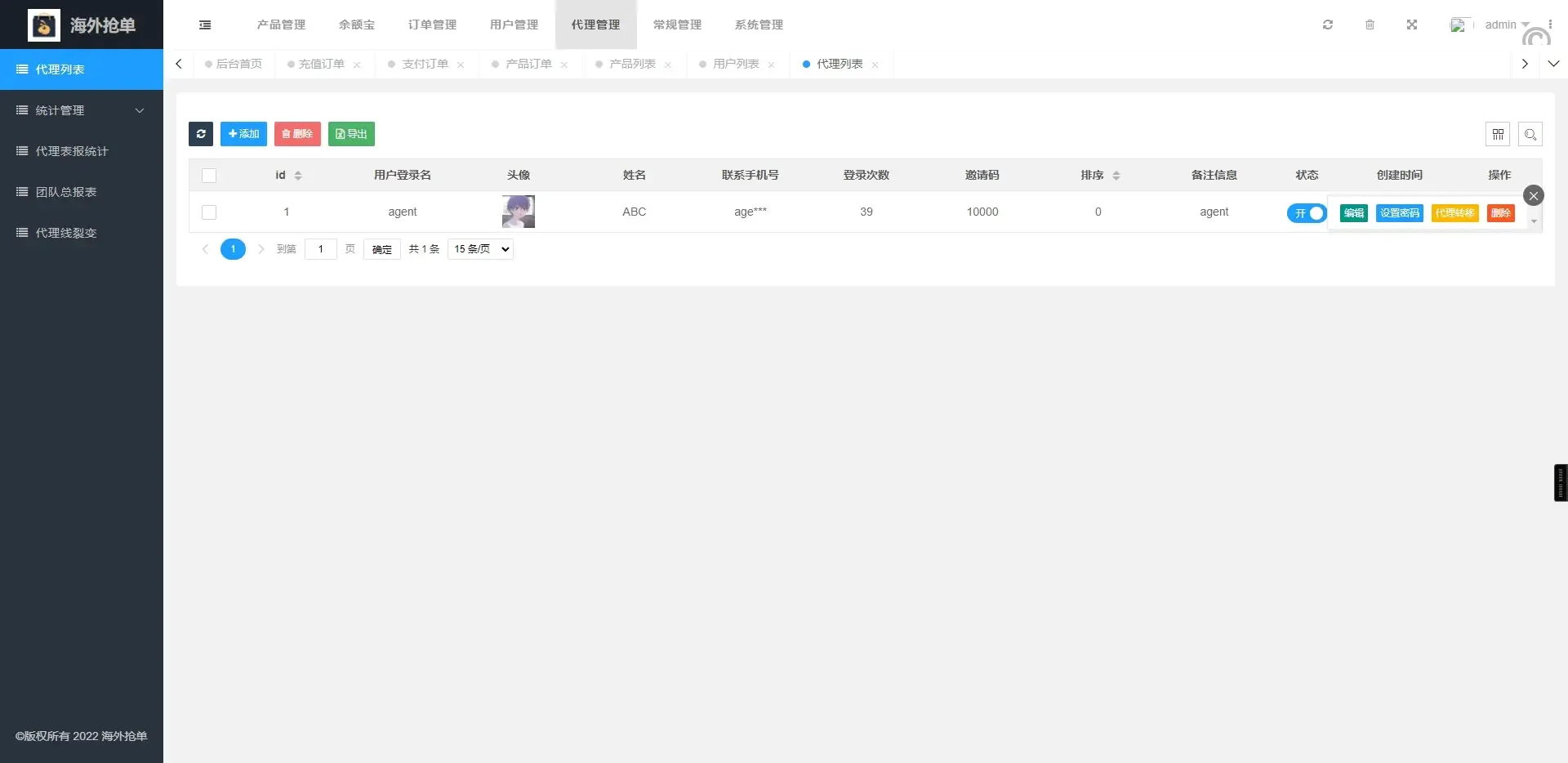Click the trash icon in top header
The image size is (1568, 763).
[x=1370, y=25]
